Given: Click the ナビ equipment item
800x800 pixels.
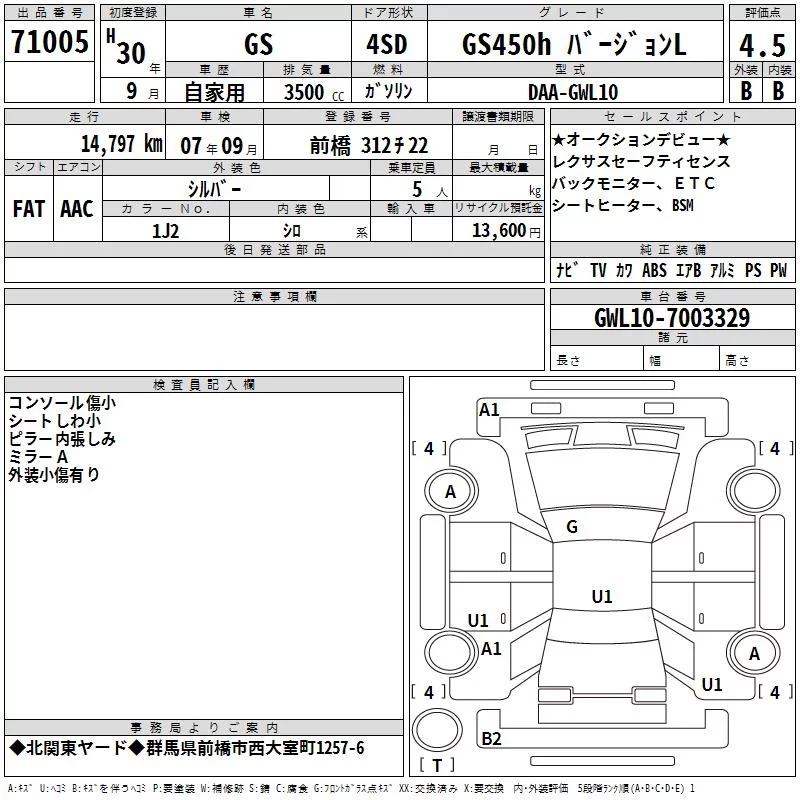Looking at the screenshot, I should pyautogui.click(x=567, y=270).
